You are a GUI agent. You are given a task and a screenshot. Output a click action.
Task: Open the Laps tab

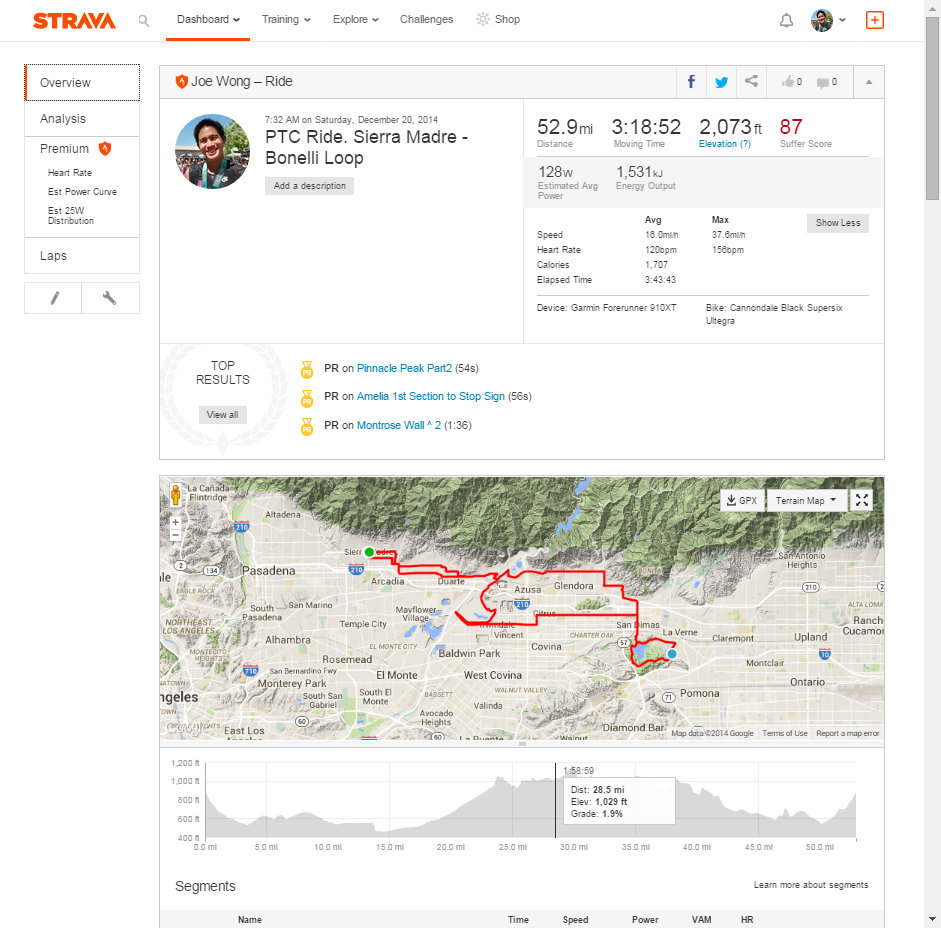pos(54,256)
